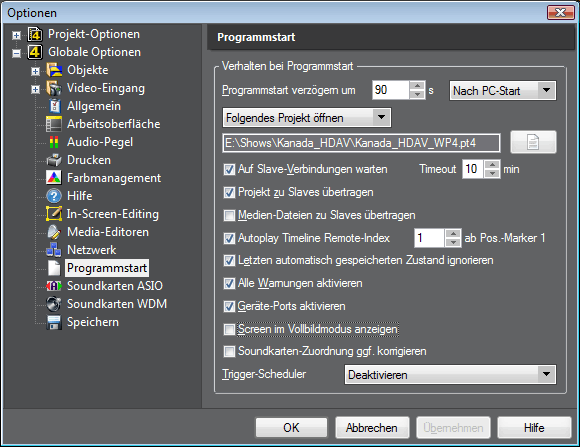Image resolution: width=580 pixels, height=447 pixels.
Task: Open the Drucken printer icon
Action: point(54,160)
